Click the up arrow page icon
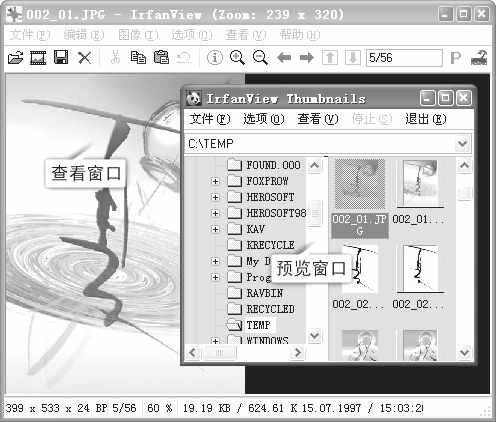This screenshot has height=422, width=496. pos(330,58)
